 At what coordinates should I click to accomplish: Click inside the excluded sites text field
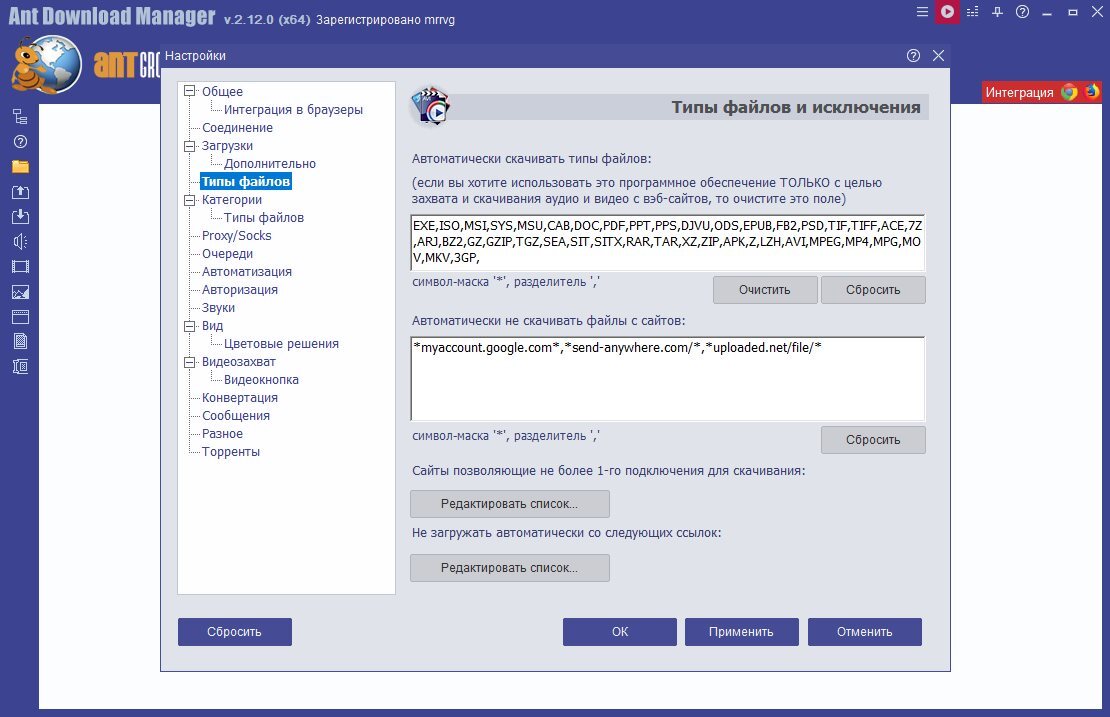(x=668, y=379)
